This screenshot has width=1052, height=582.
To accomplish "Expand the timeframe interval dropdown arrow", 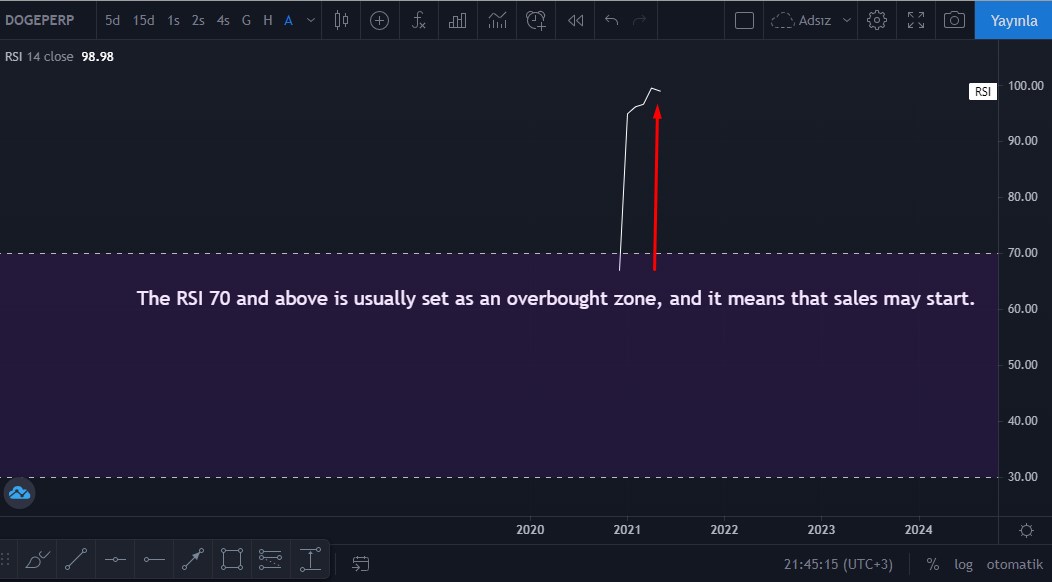I will pyautogui.click(x=311, y=20).
